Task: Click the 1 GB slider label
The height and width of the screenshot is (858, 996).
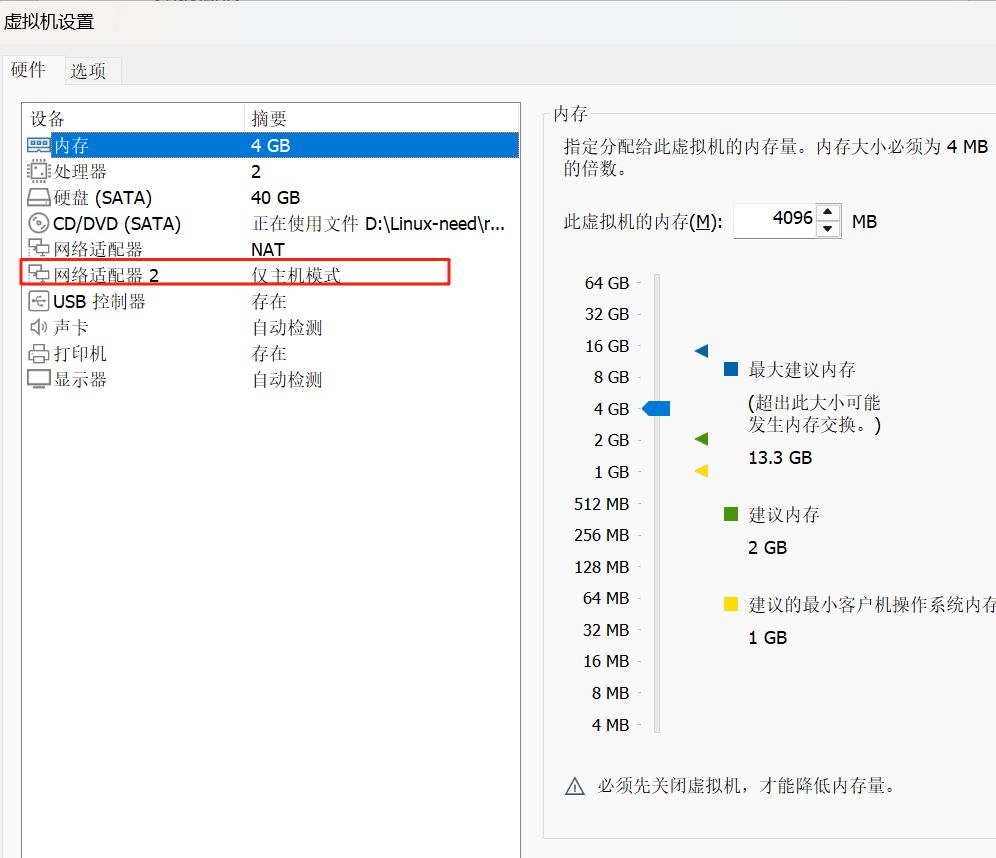Action: pyautogui.click(x=611, y=472)
